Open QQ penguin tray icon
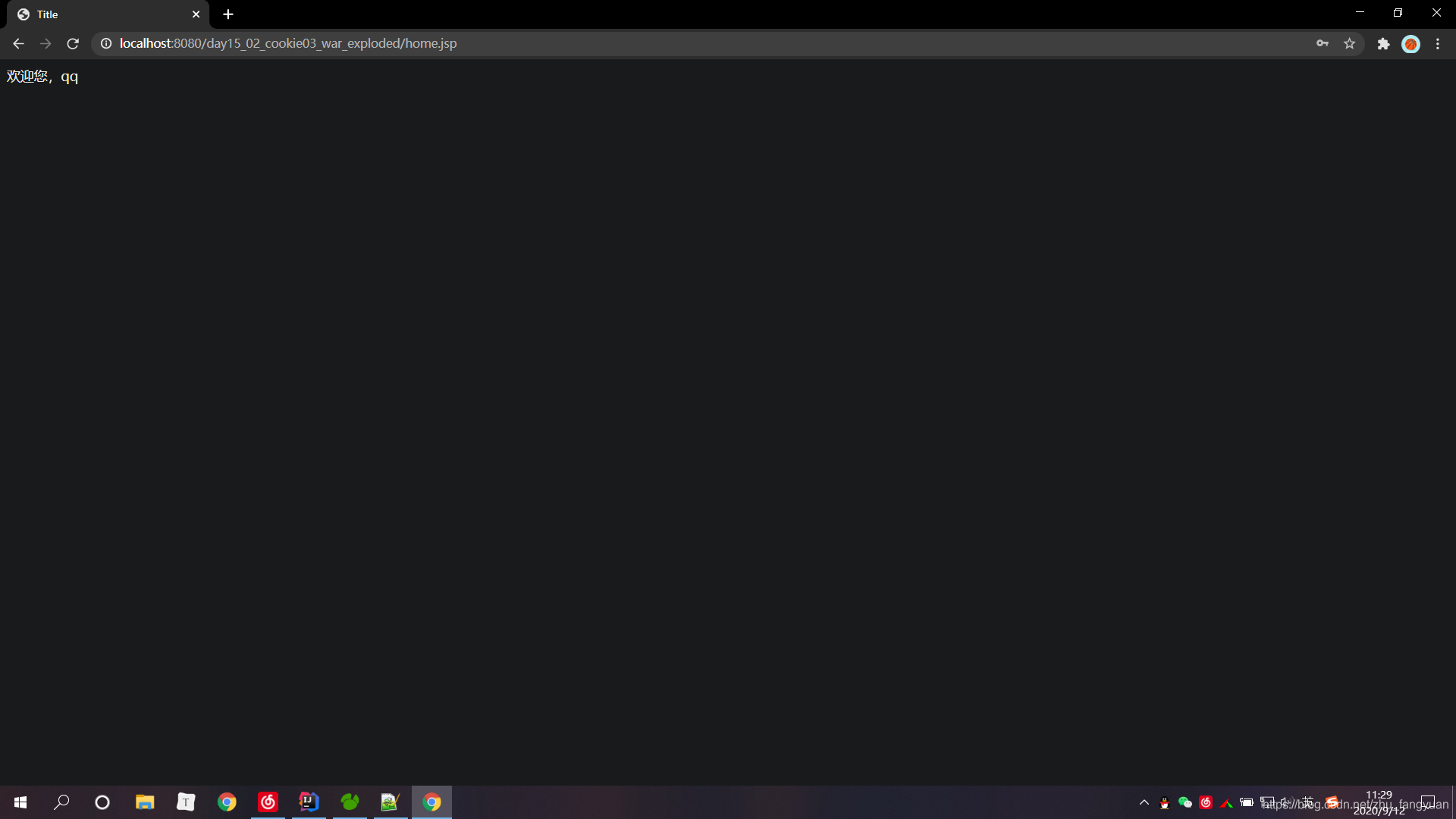 click(x=1165, y=803)
